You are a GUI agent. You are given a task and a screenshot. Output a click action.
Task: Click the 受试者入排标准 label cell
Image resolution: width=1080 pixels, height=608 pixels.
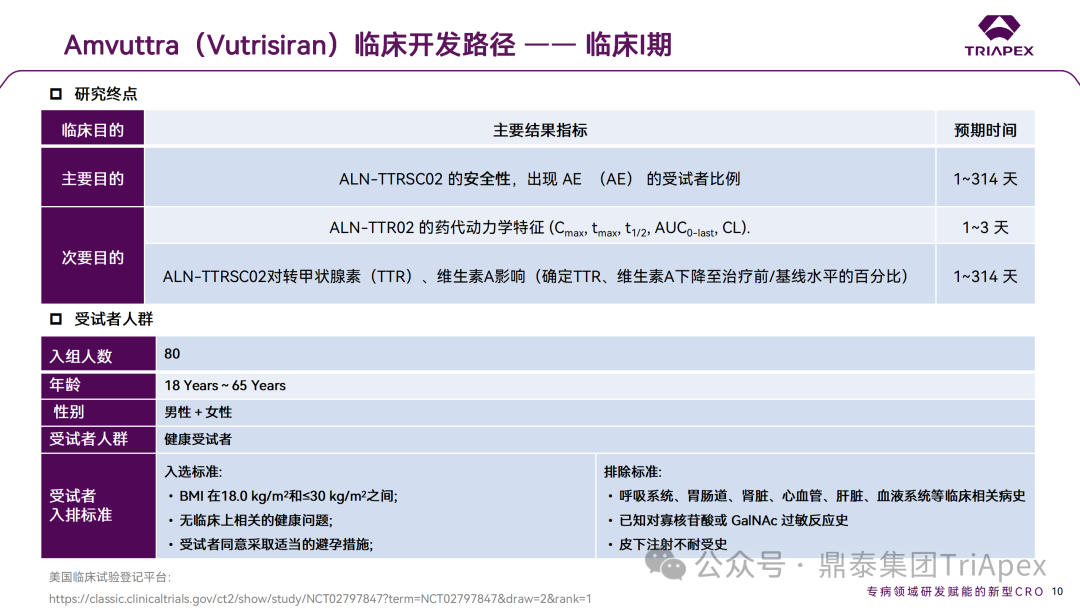pos(98,505)
